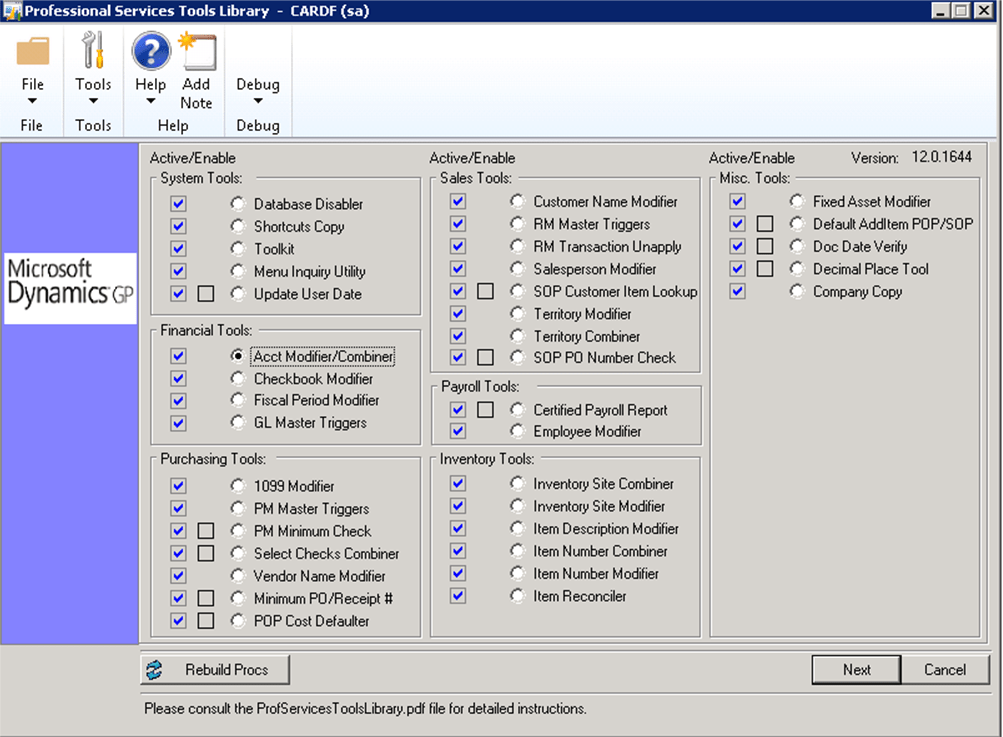Image resolution: width=1003 pixels, height=737 pixels.
Task: Select the Company Copy radio button
Action: [x=796, y=291]
